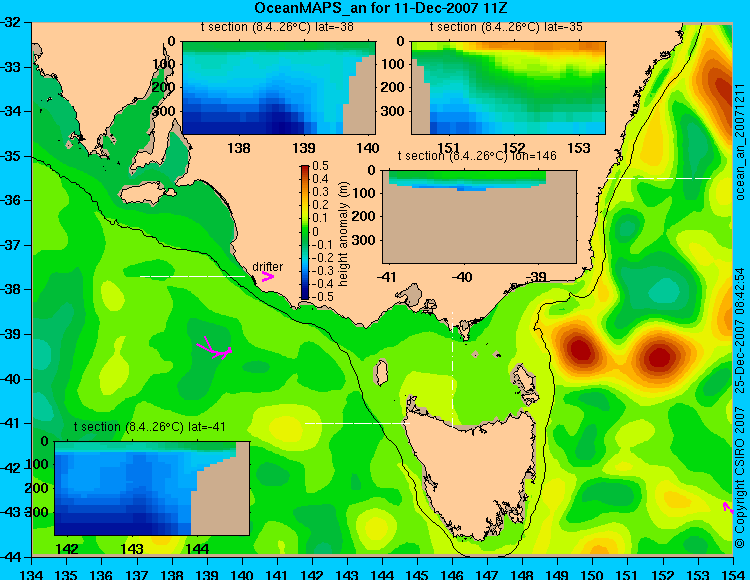Click the '143' label under lat=-41 section
Image resolution: width=750 pixels, height=580 pixels.
(132, 549)
